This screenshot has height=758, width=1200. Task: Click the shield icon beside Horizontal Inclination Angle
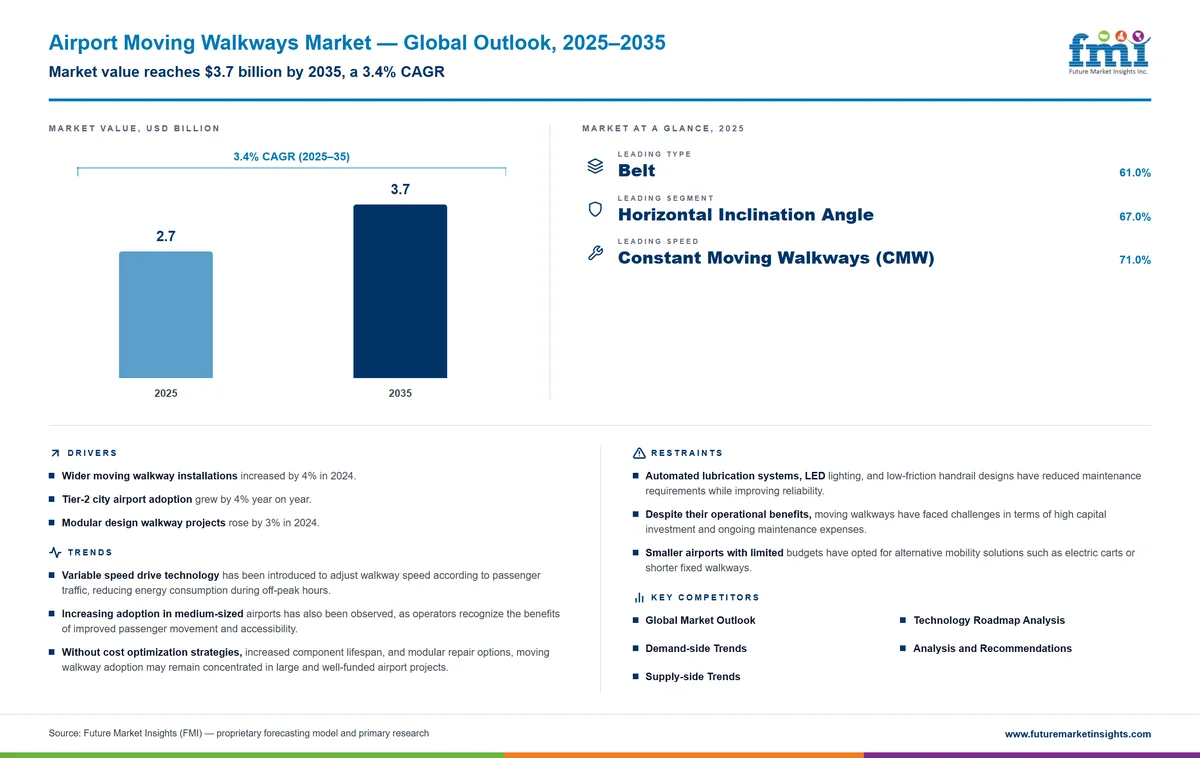point(594,210)
